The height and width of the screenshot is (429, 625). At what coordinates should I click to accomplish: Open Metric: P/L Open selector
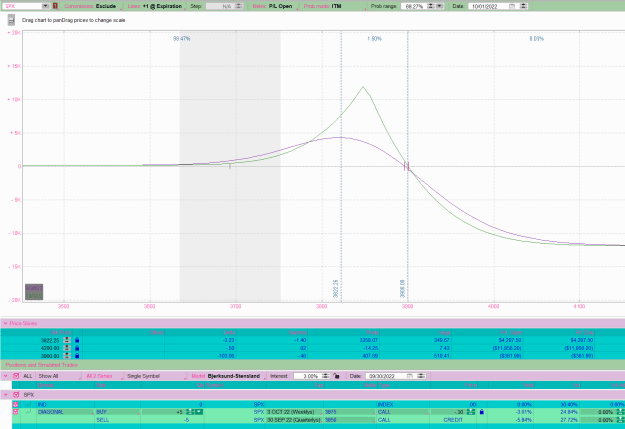(272, 6)
